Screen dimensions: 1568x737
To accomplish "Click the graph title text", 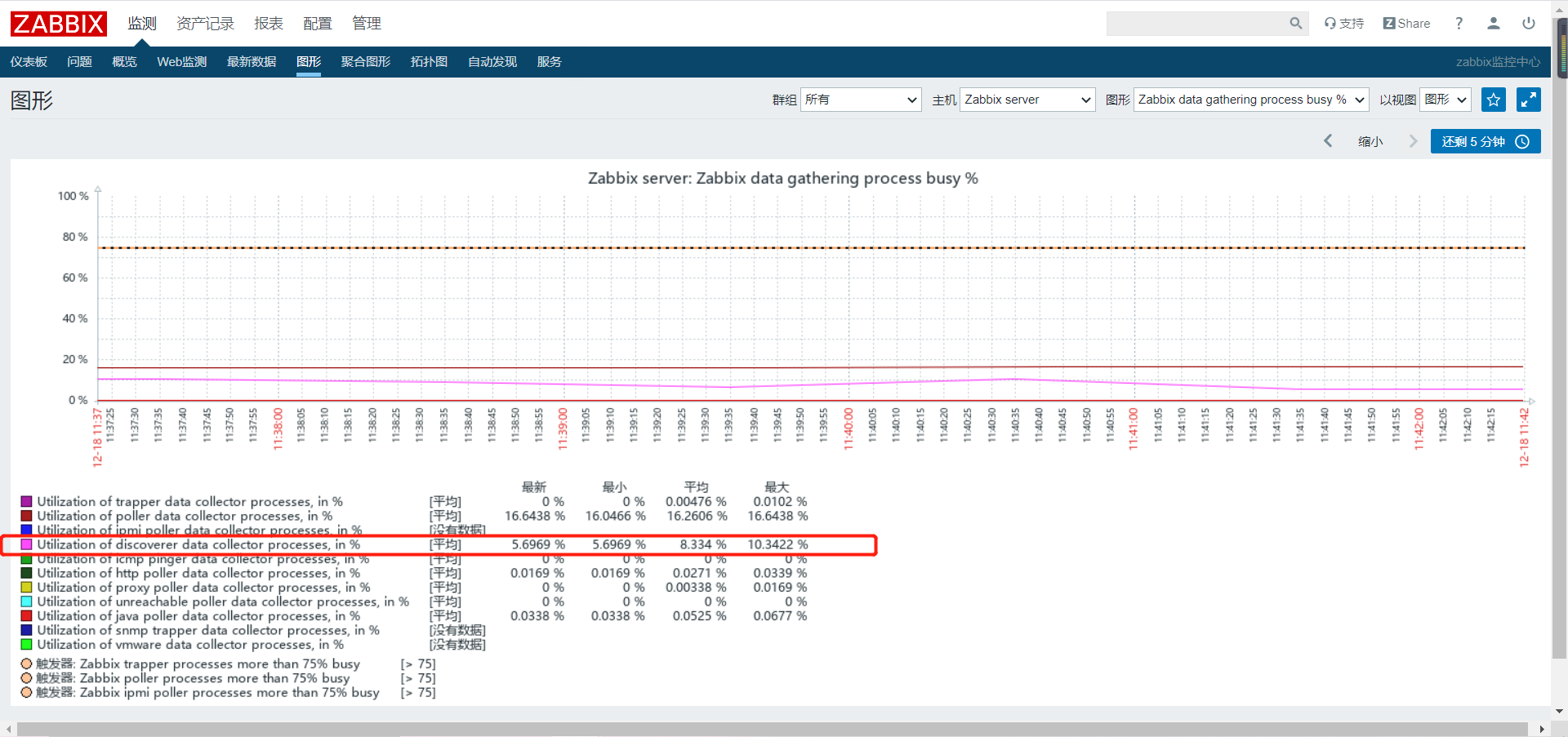I will click(782, 178).
